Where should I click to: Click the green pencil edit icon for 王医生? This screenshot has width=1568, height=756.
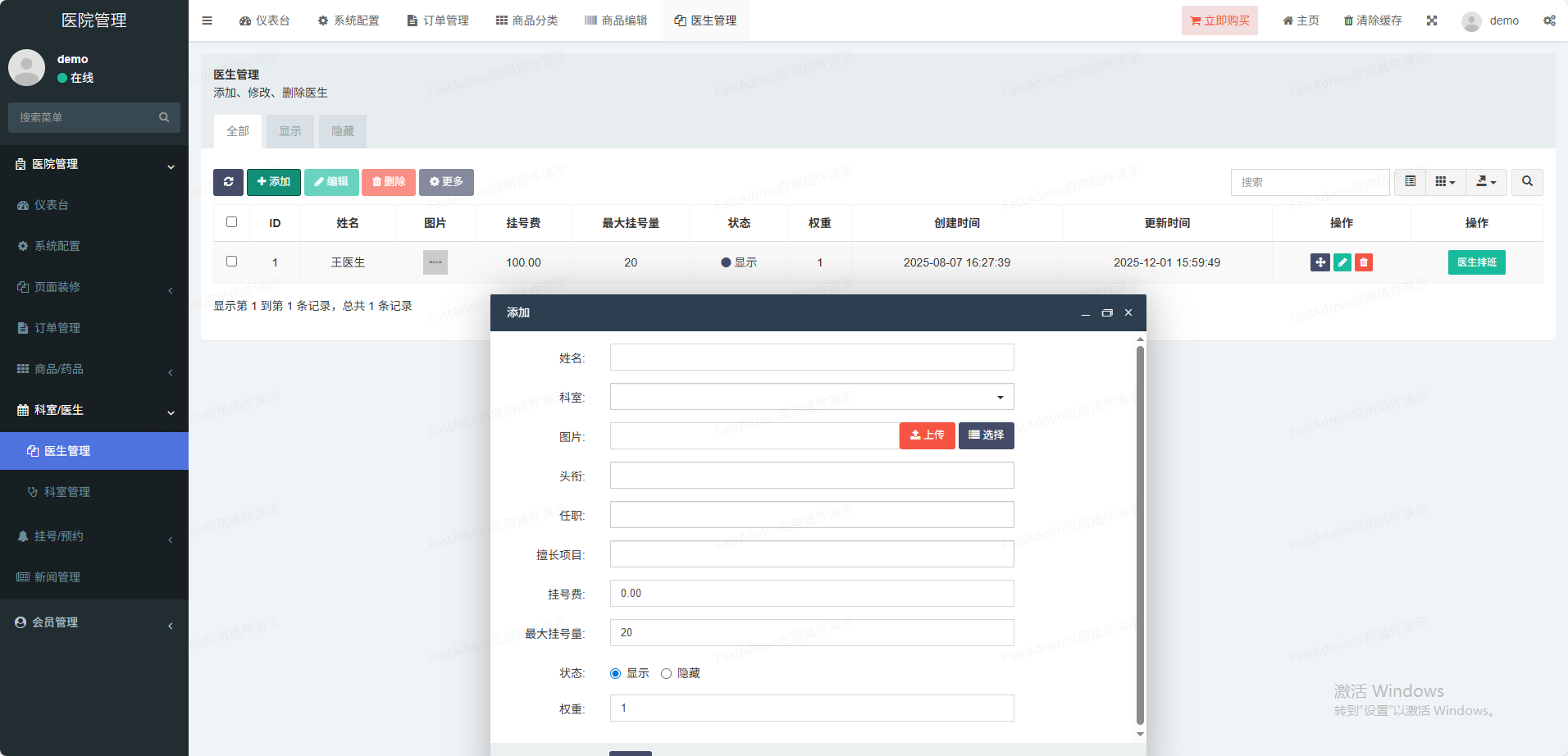1342,262
